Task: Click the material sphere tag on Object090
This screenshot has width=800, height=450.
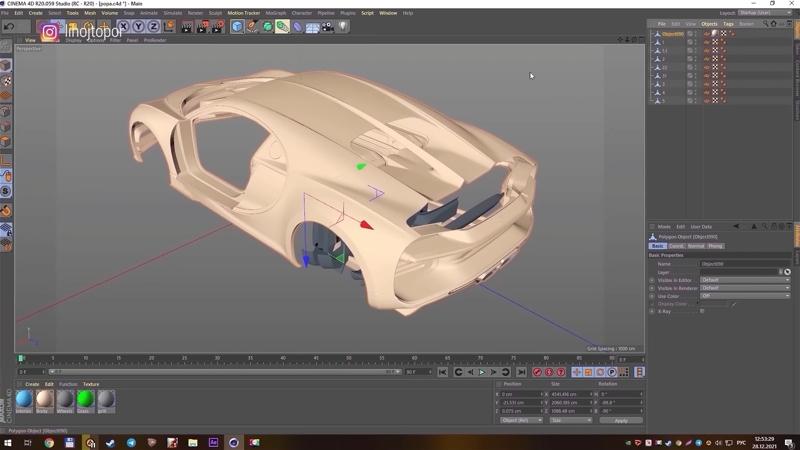Action: [715, 34]
